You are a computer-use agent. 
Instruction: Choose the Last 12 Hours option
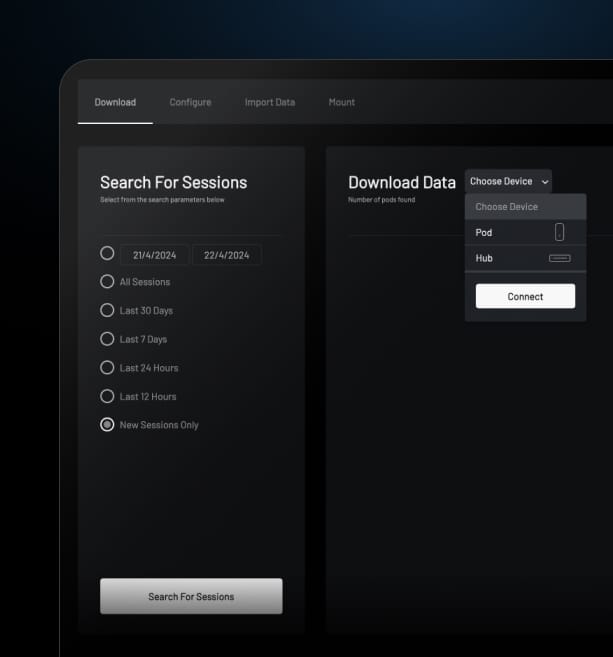[107, 396]
